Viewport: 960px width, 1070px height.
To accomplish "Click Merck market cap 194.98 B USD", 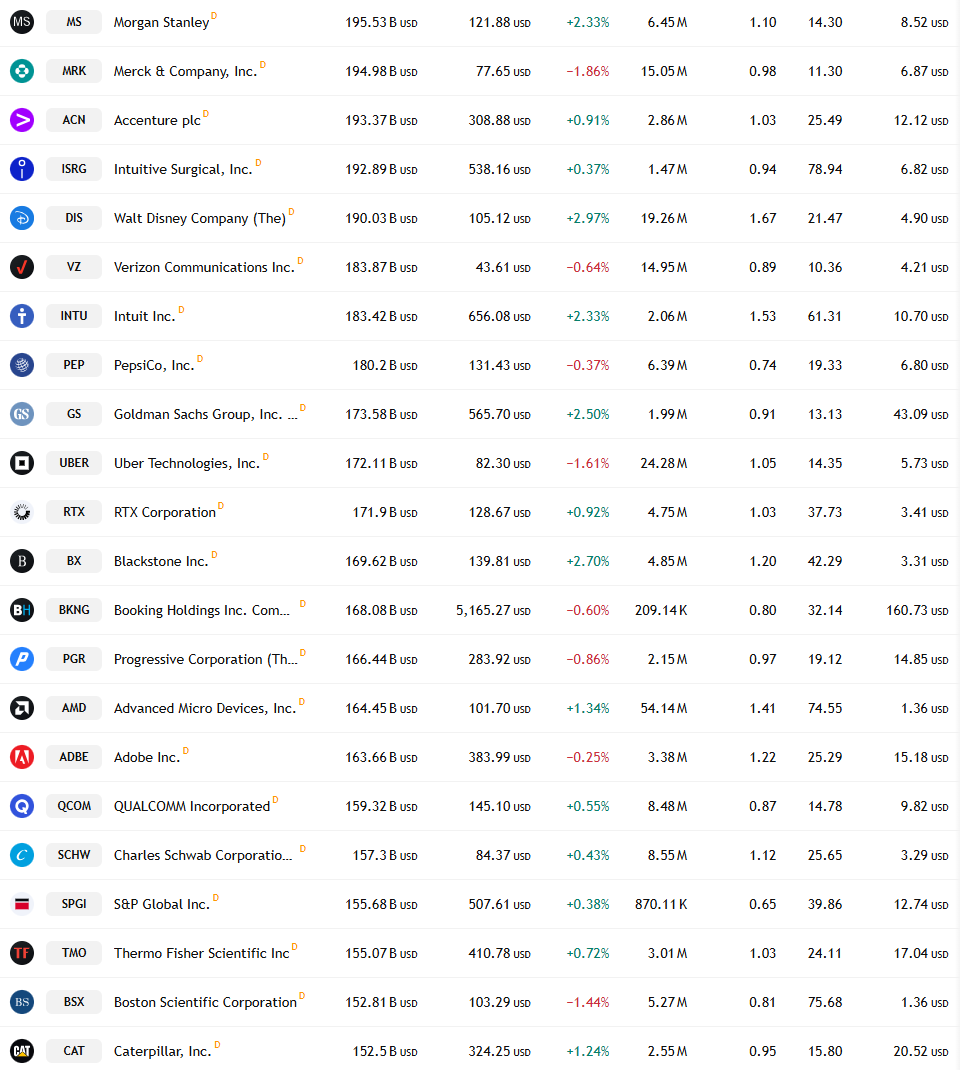I will click(x=381, y=72).
